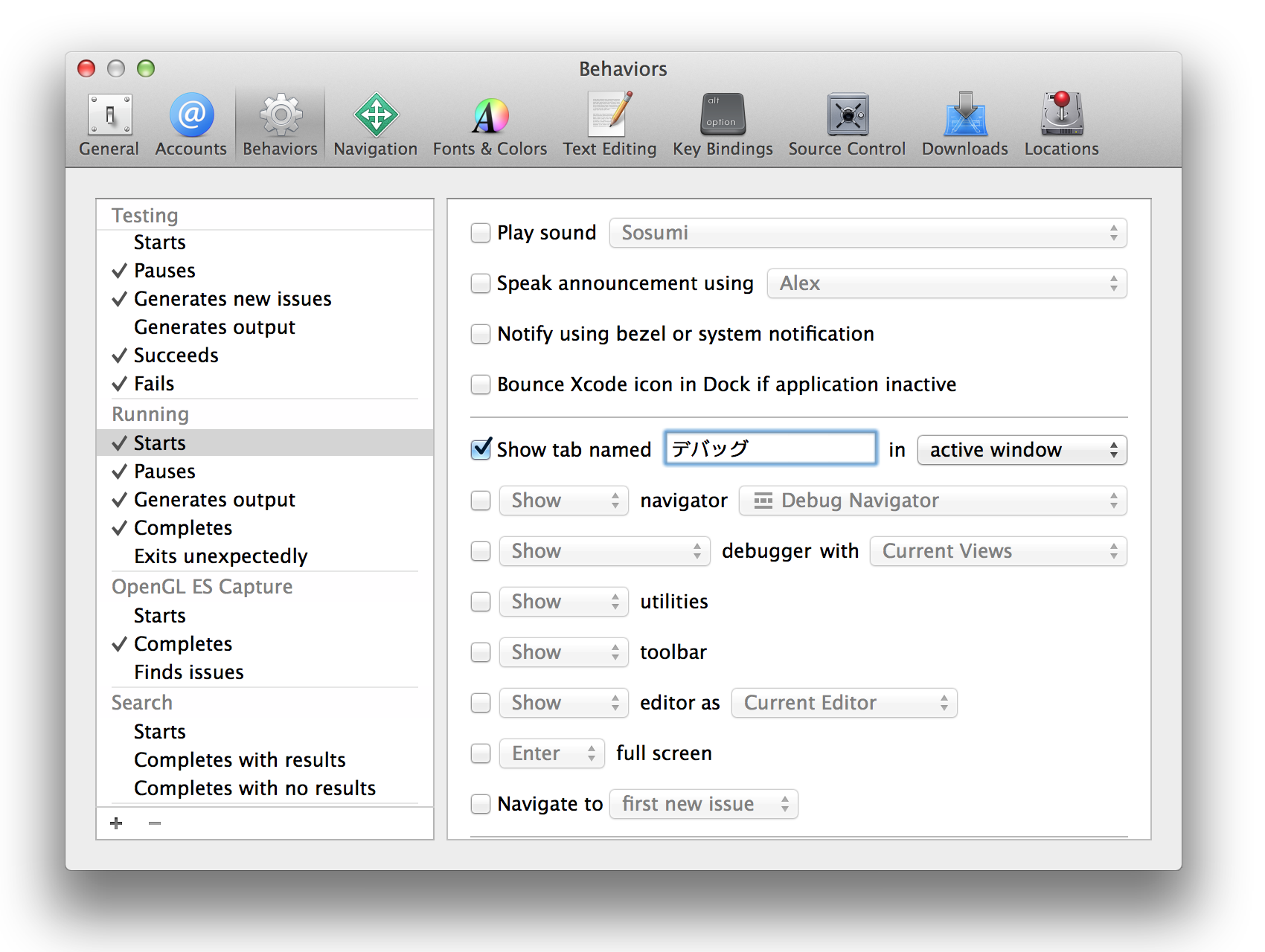This screenshot has height=952, width=1265.
Task: Click the green zoom window button
Action: [x=146, y=68]
